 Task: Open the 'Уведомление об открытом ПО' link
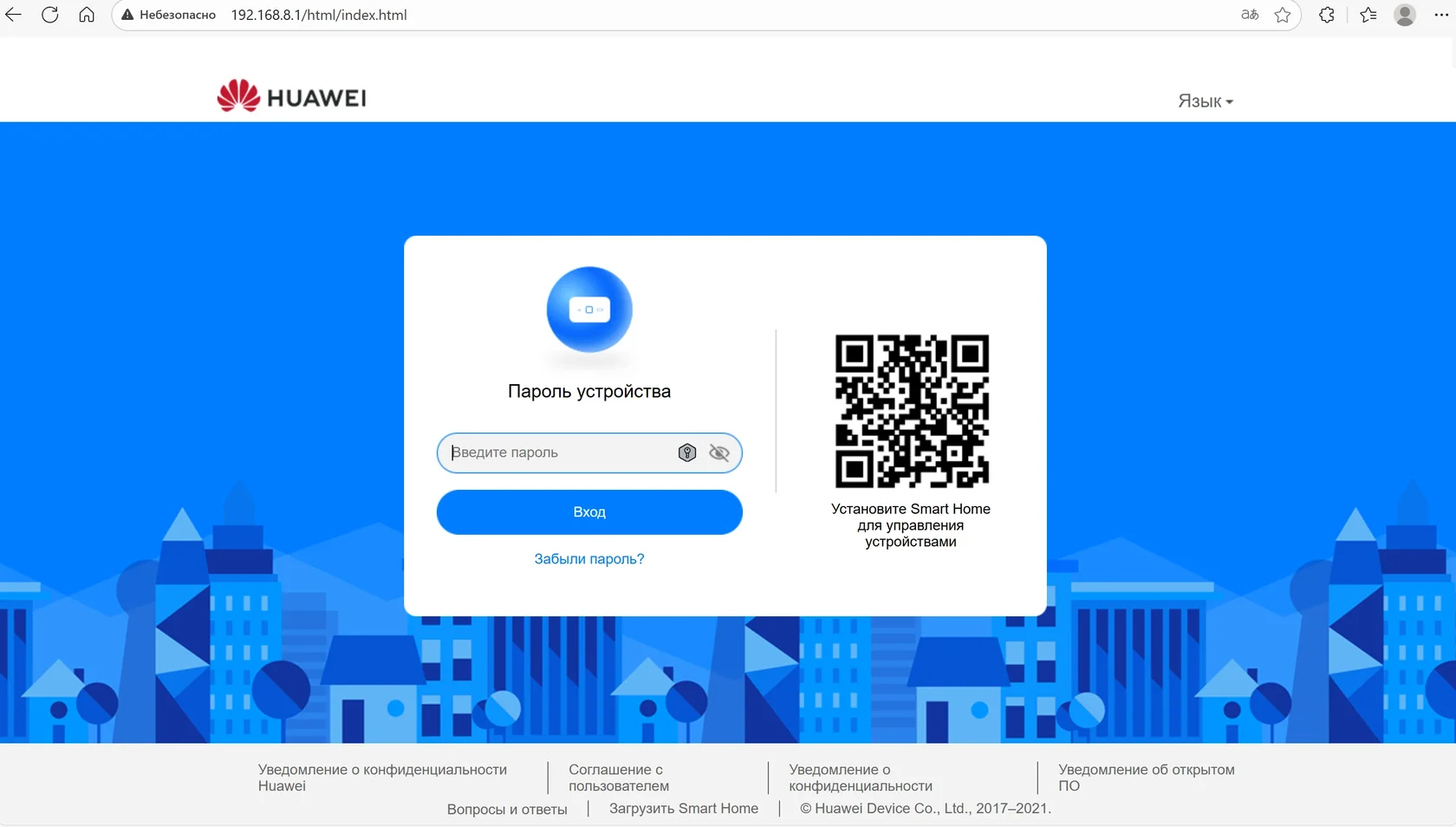coord(1147,778)
